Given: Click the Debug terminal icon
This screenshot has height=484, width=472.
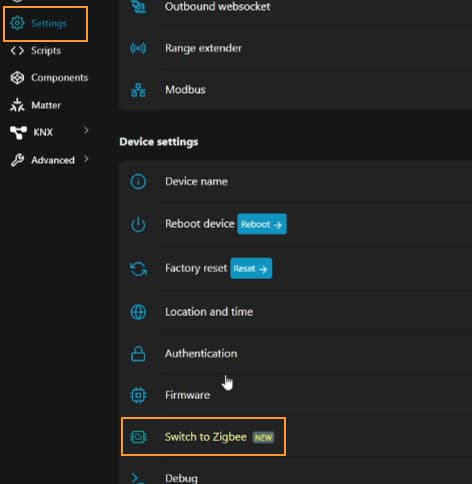Looking at the screenshot, I should point(138,478).
